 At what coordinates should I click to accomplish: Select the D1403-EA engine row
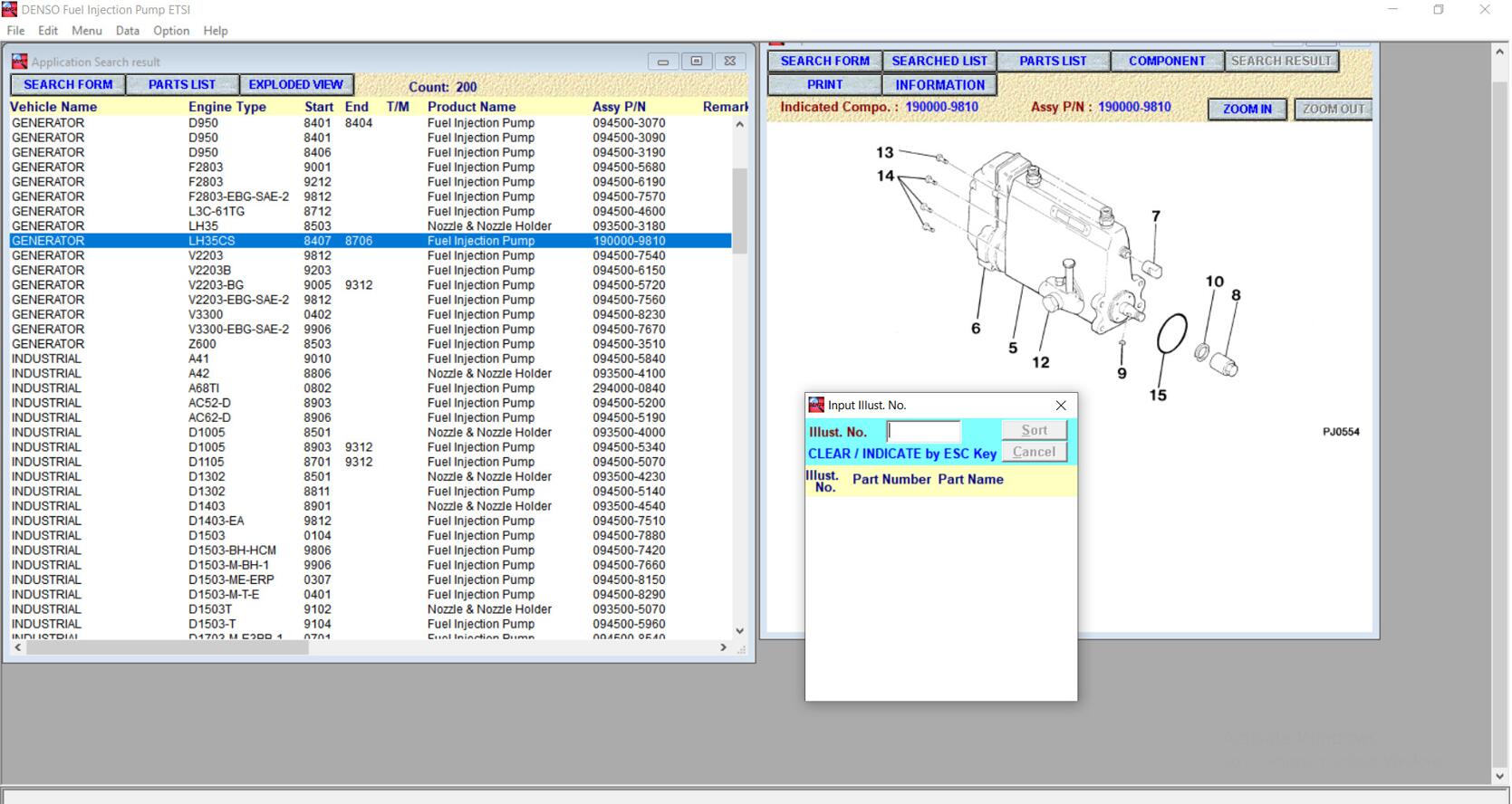tap(371, 521)
